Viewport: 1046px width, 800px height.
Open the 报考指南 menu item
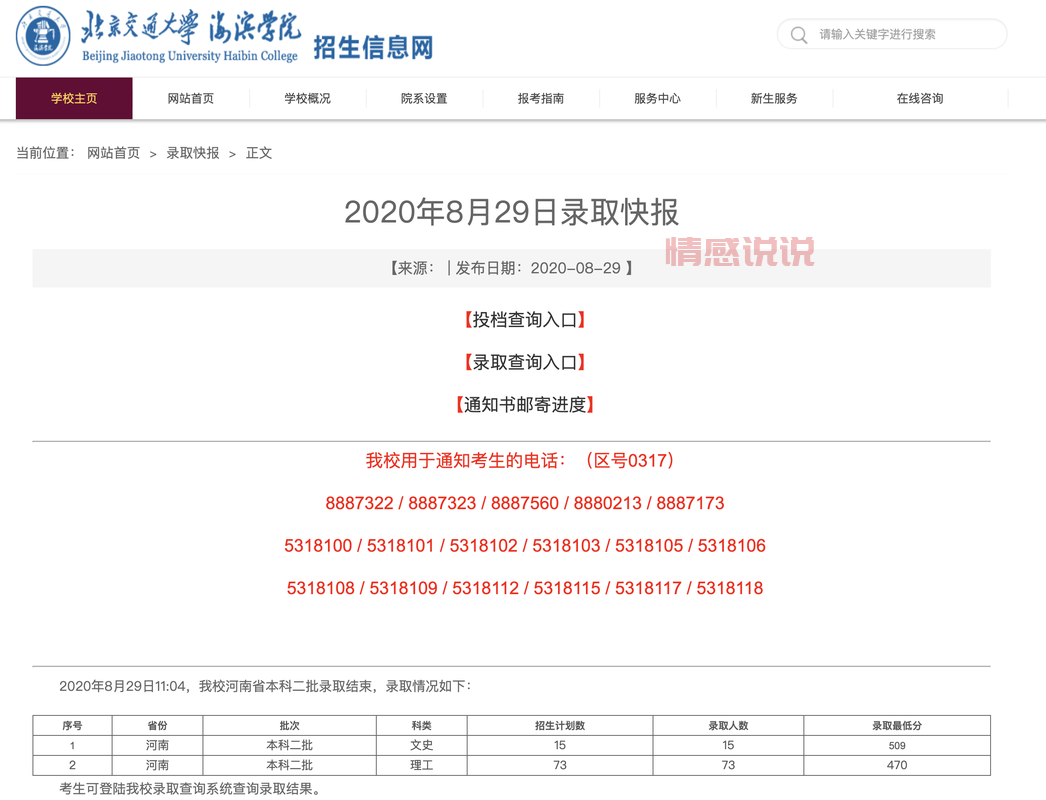tap(541, 98)
